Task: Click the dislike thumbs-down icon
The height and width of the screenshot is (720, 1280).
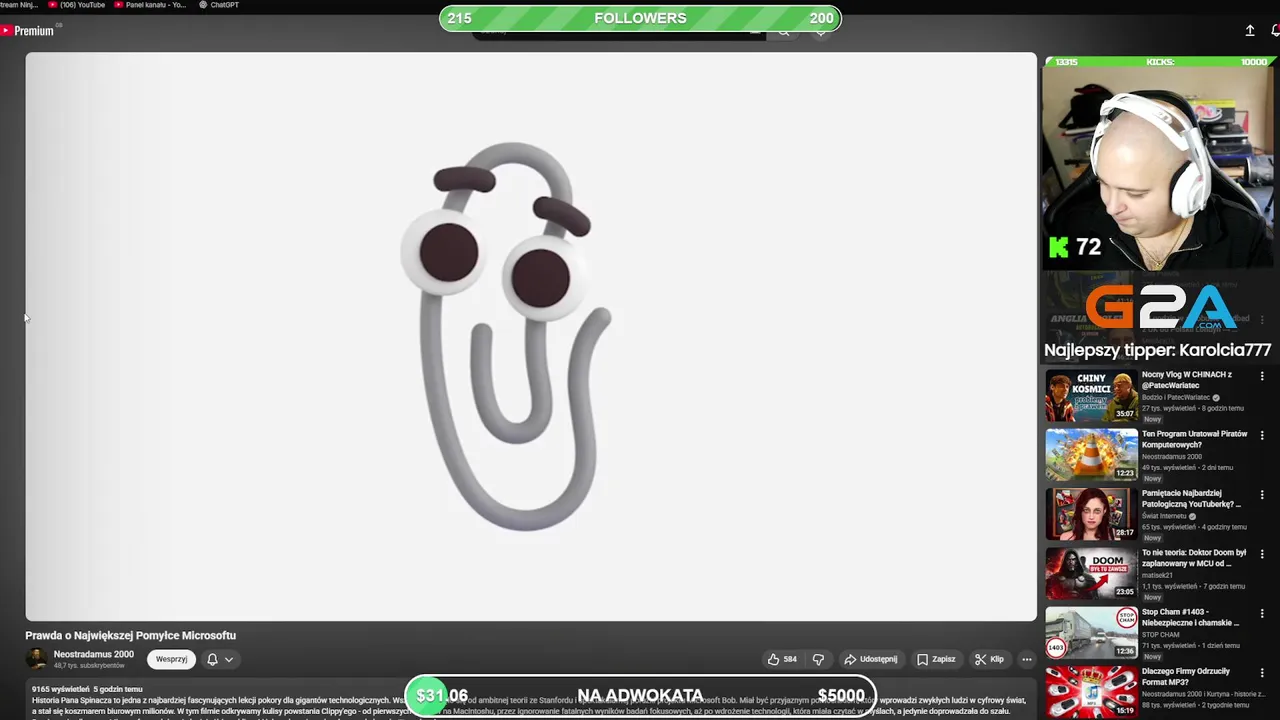Action: (x=818, y=659)
